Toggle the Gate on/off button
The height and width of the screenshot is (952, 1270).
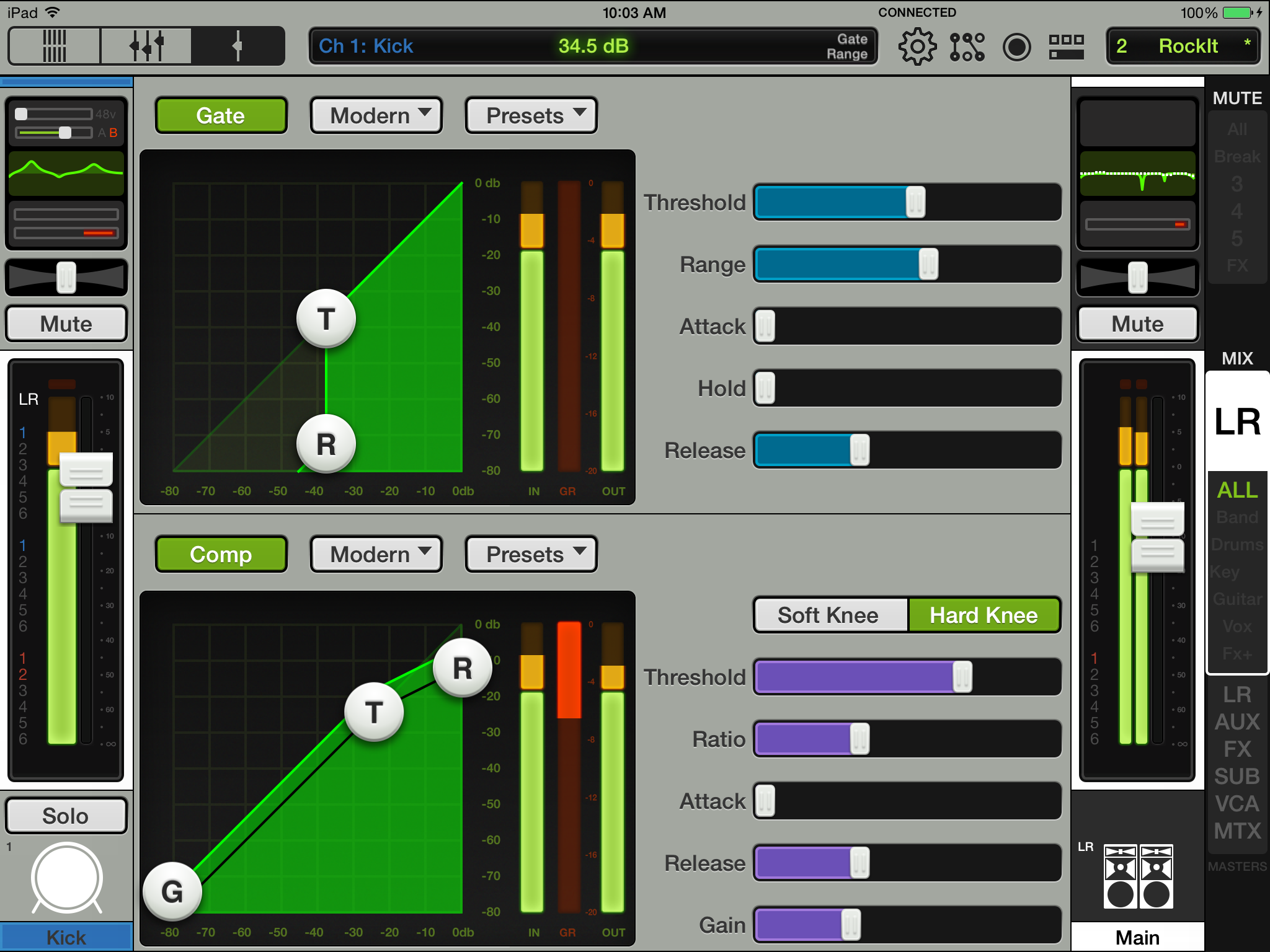(221, 115)
